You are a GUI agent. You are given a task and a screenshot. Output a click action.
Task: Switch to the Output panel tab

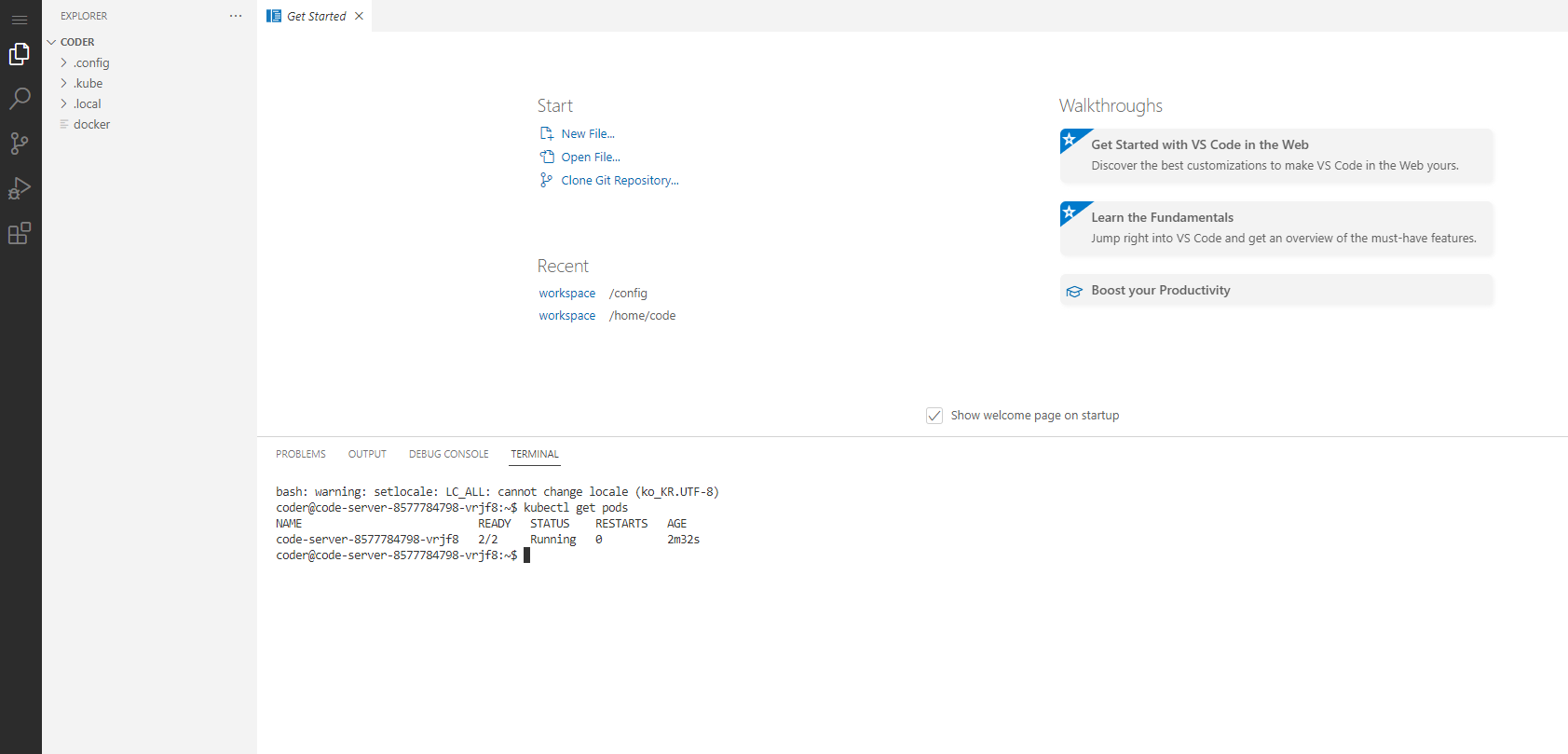[367, 454]
